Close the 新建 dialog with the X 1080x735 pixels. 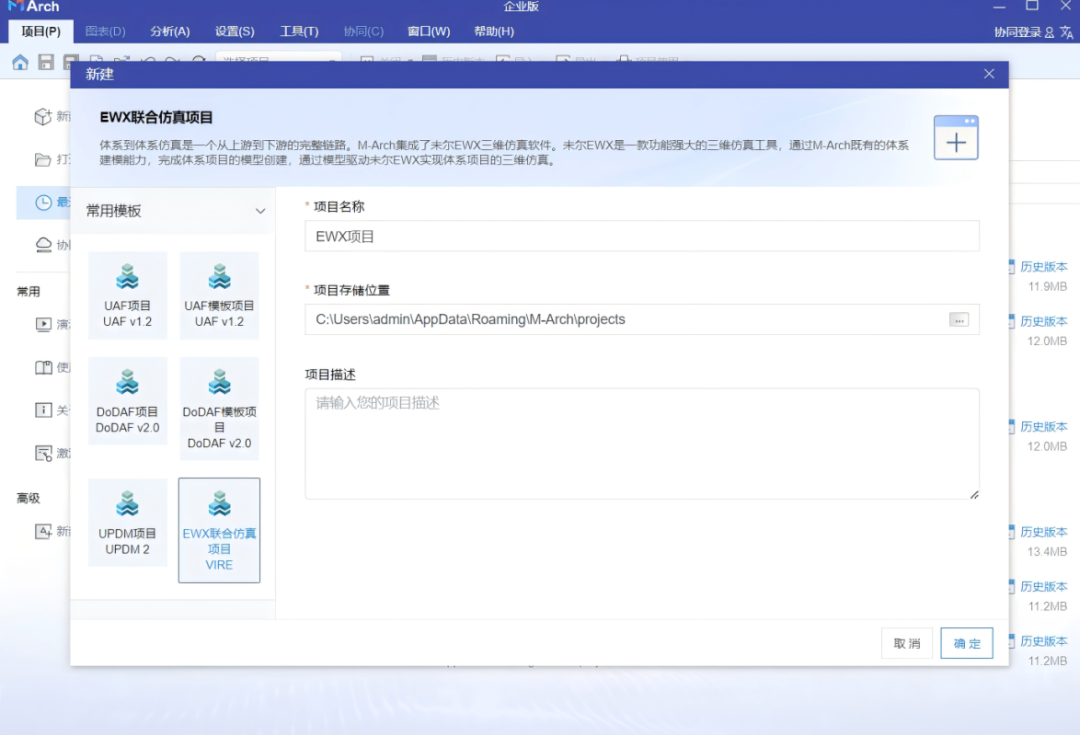[x=988, y=74]
